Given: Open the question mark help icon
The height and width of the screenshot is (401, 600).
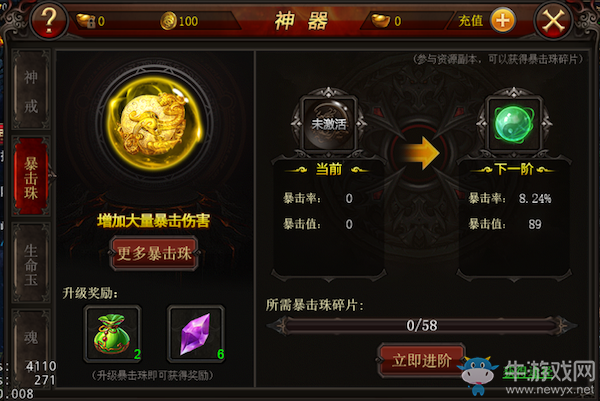Looking at the screenshot, I should click(49, 20).
